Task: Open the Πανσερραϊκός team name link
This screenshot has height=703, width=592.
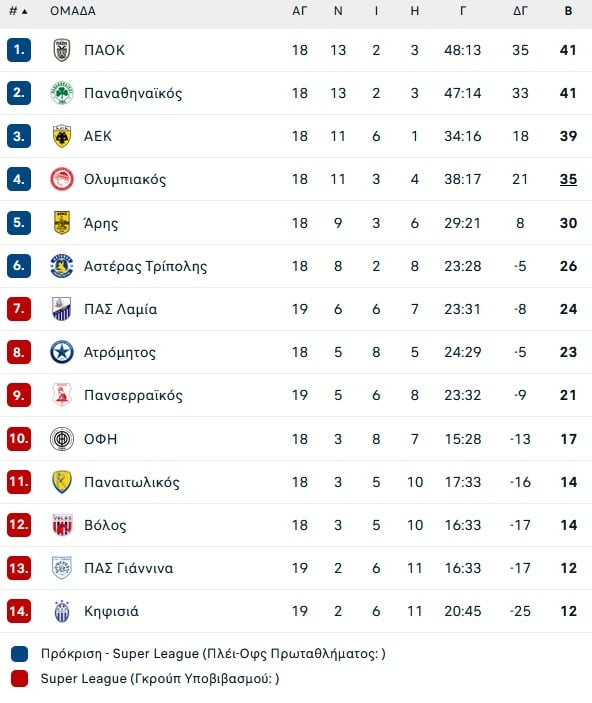Action: [x=133, y=395]
